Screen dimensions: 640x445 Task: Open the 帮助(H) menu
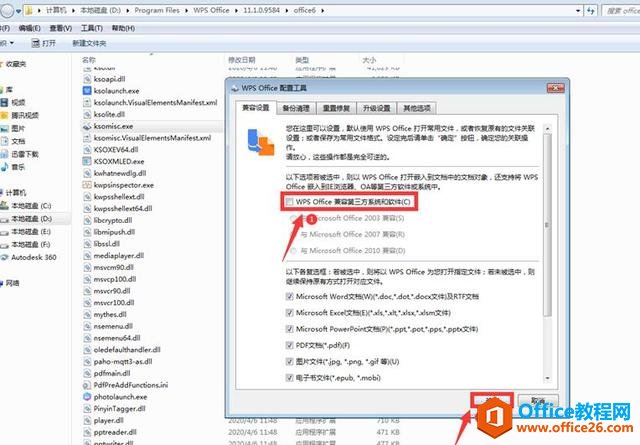coord(123,28)
